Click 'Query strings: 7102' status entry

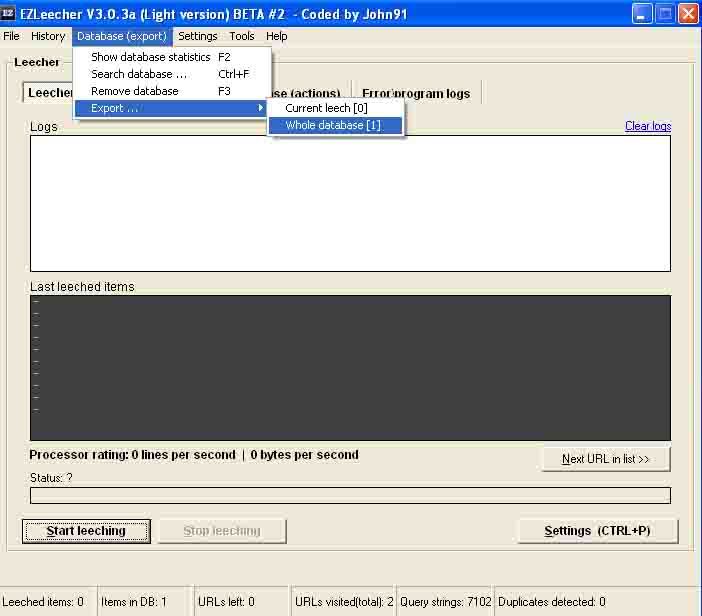pos(445,602)
